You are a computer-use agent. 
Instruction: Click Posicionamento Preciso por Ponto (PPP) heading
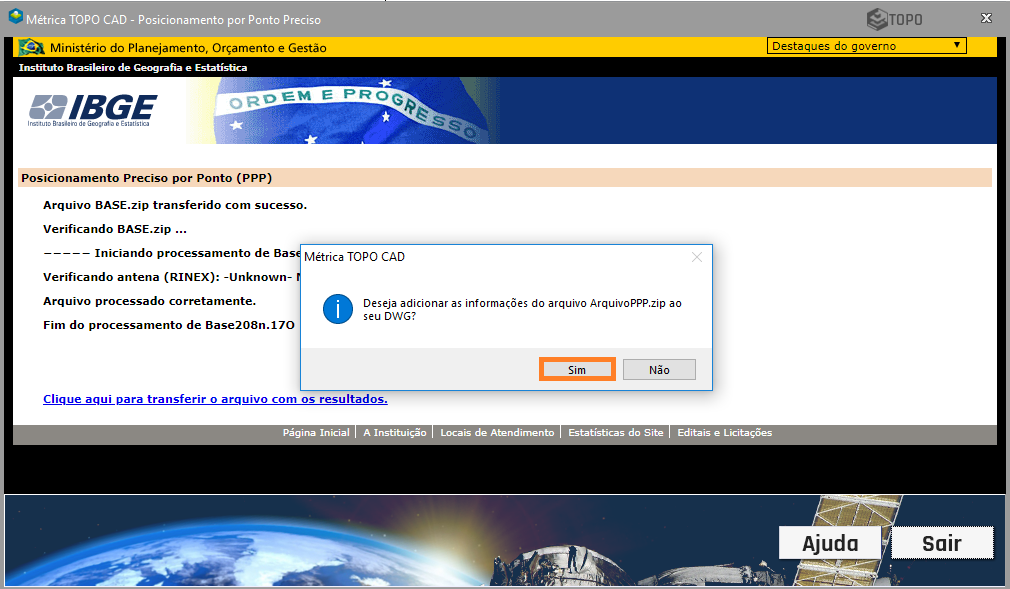[146, 178]
